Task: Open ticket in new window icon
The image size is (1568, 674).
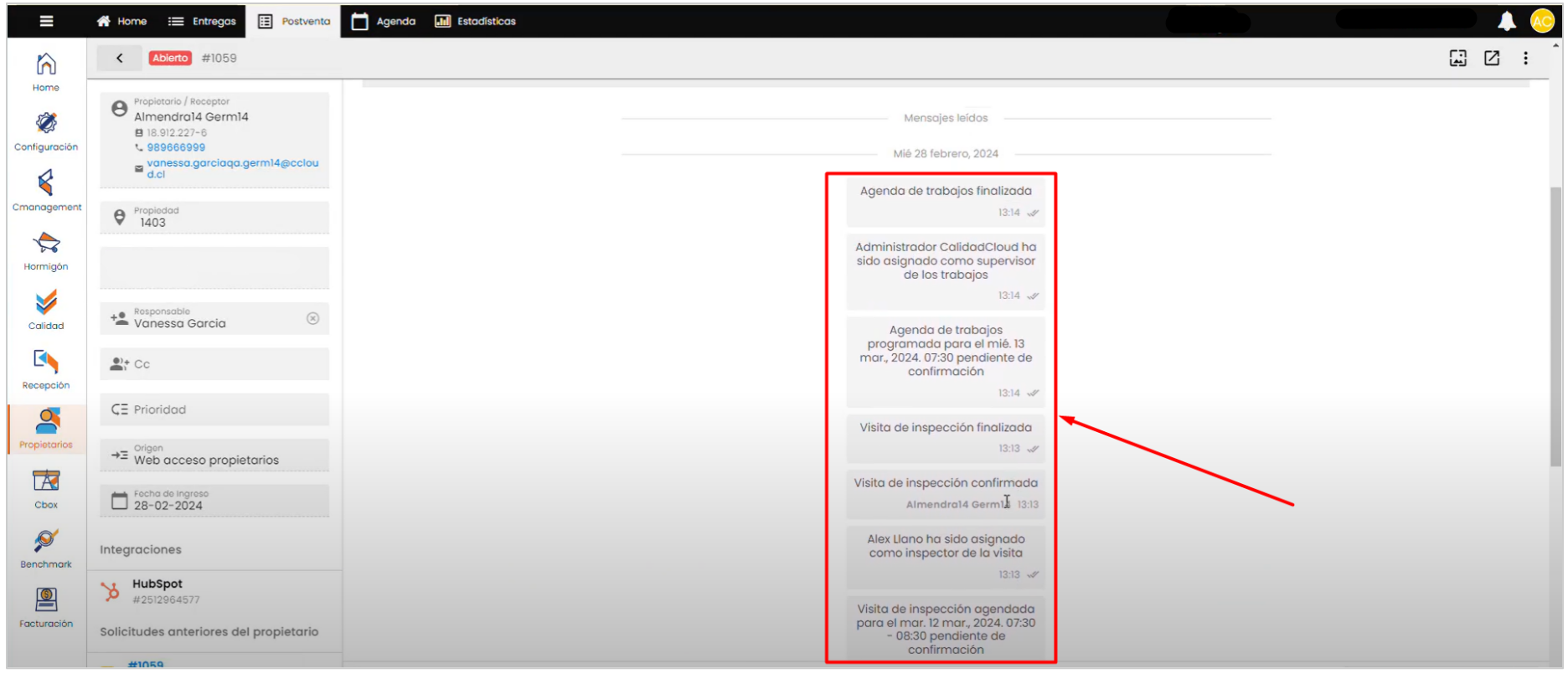Action: point(1491,58)
